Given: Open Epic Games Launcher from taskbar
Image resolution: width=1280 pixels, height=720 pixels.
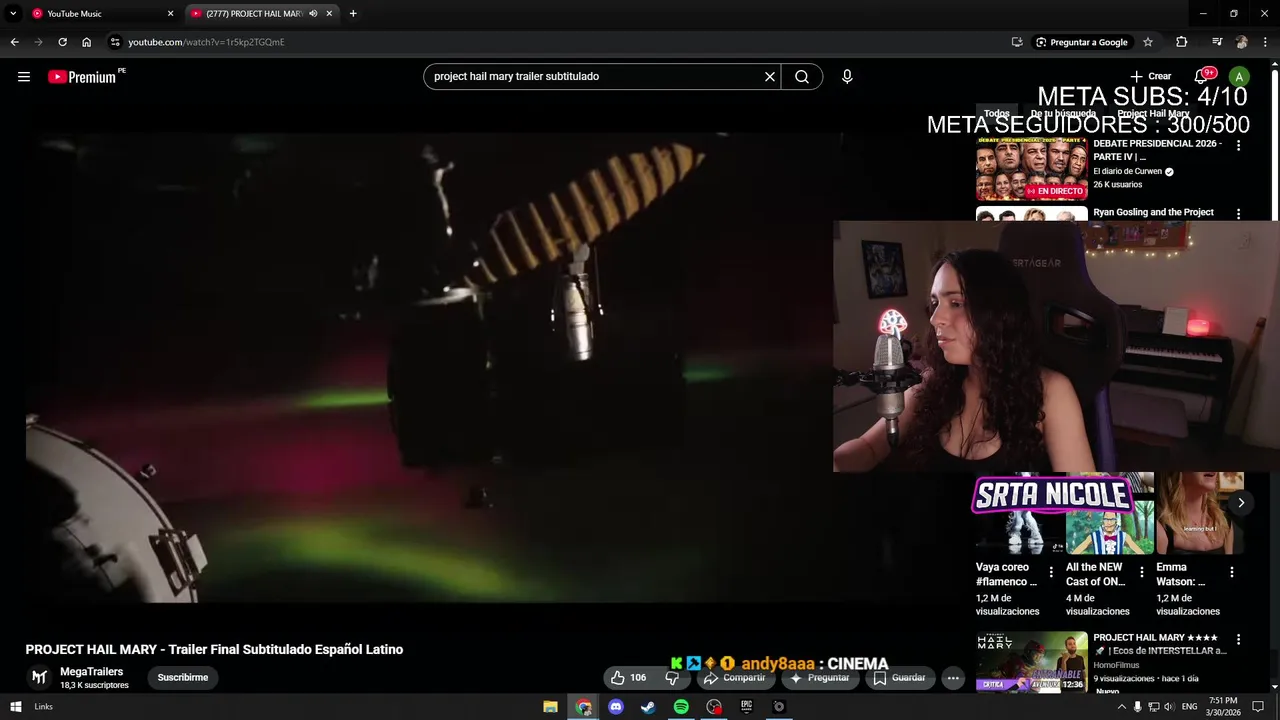Looking at the screenshot, I should coord(746,706).
